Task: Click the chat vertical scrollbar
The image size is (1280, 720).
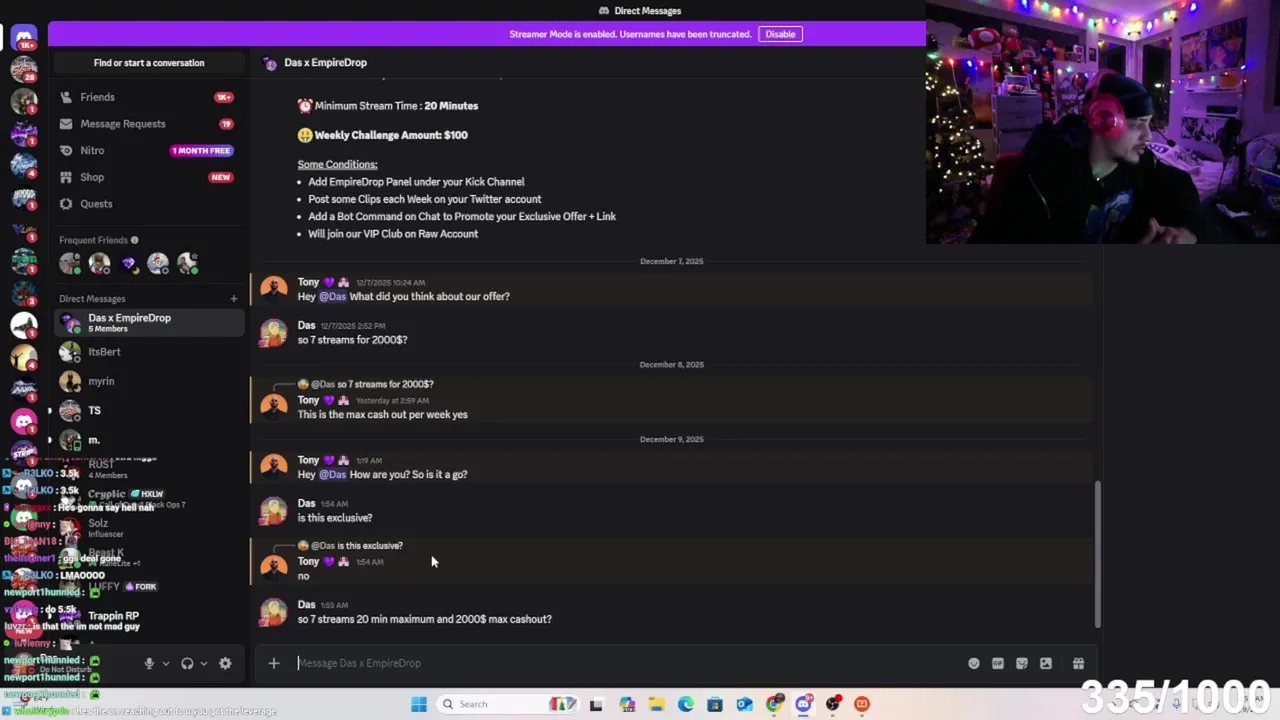Action: pyautogui.click(x=1097, y=553)
